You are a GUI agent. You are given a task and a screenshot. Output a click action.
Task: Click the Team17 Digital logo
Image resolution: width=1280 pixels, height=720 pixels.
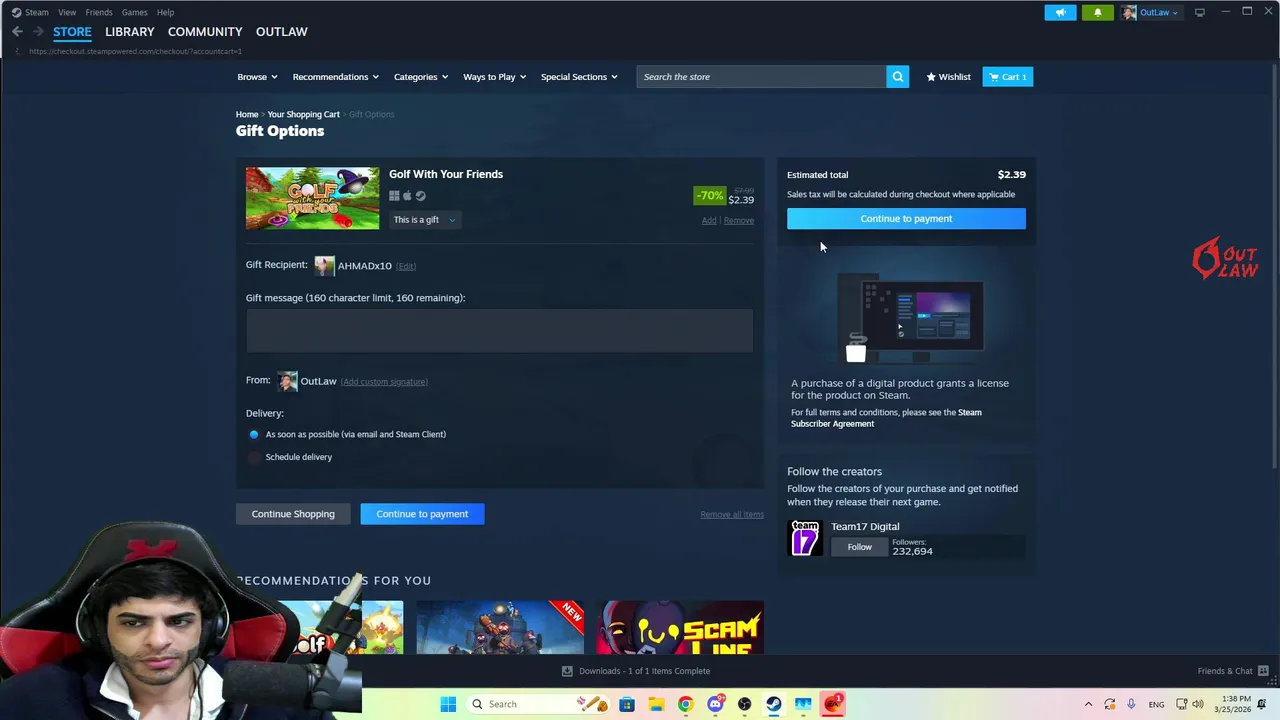(805, 538)
